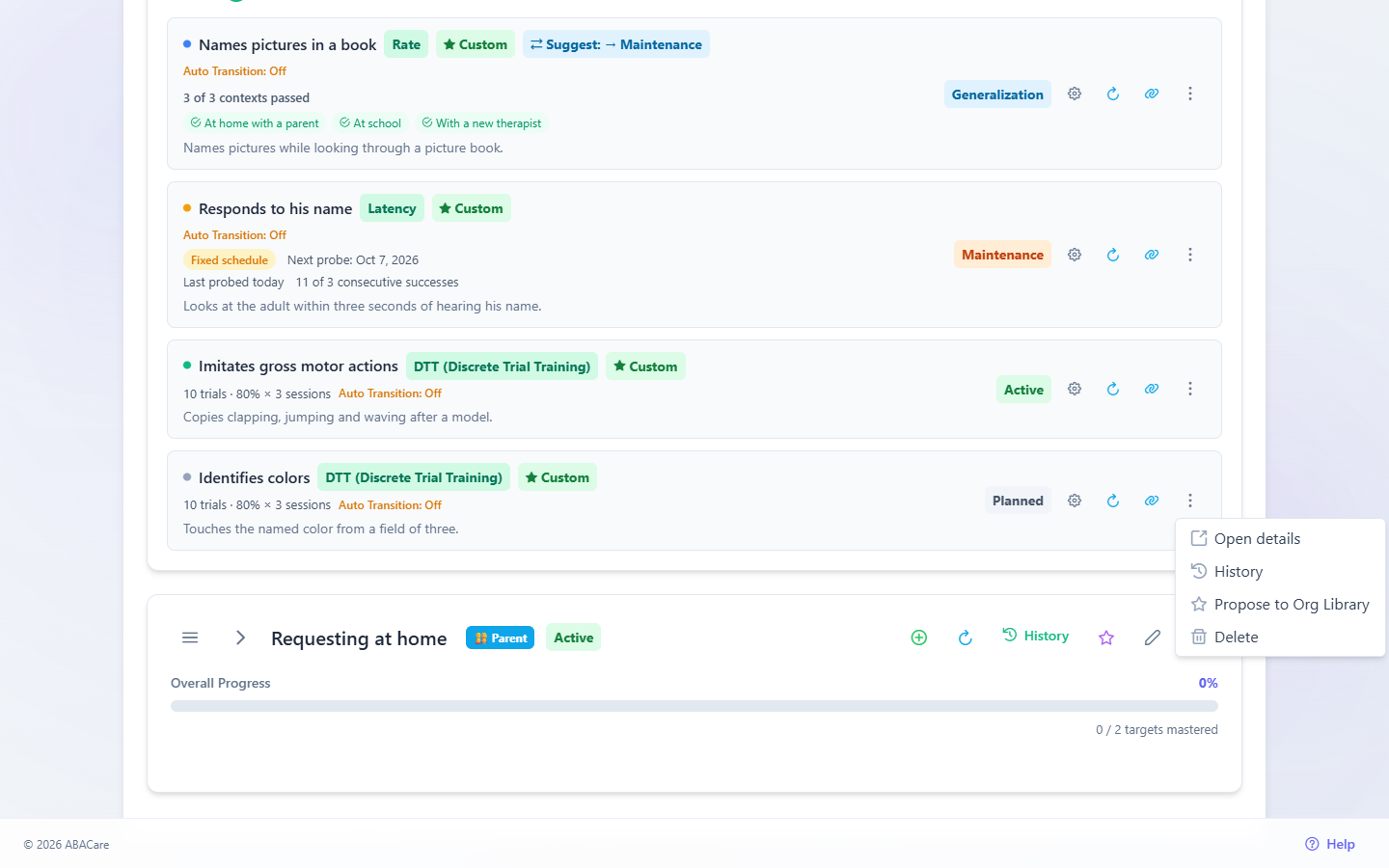Add target with green plus icon in Requesting at home
Screen dimensions: 1389x868
(x=919, y=637)
